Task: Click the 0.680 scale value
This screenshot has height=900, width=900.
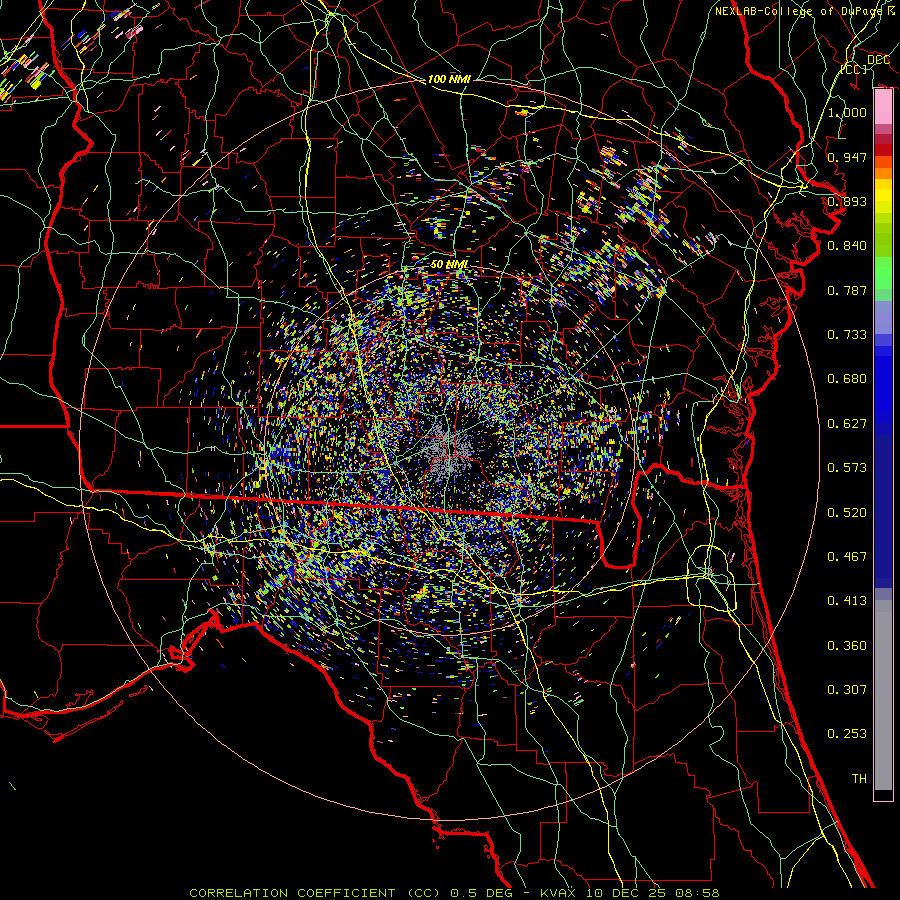Action: 847,379
